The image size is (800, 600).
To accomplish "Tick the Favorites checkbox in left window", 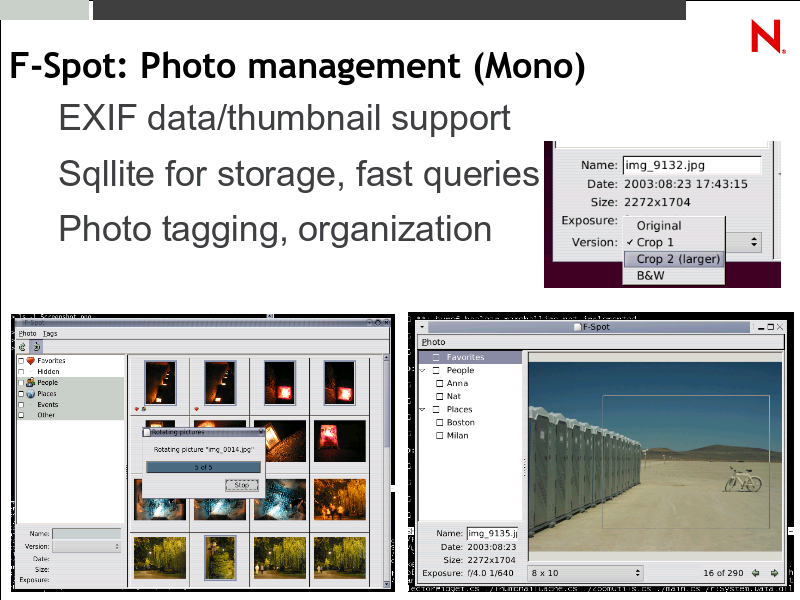I will [21, 361].
